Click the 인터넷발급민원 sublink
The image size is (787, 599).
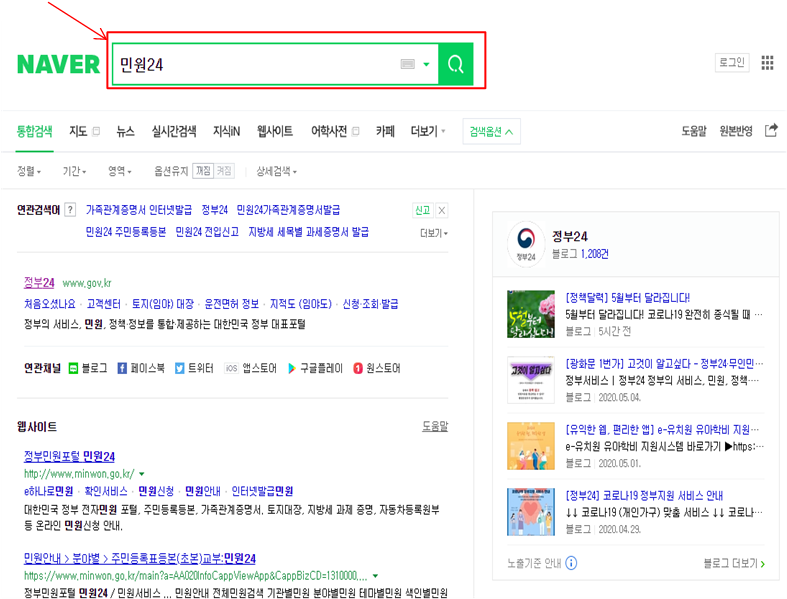pos(262,491)
